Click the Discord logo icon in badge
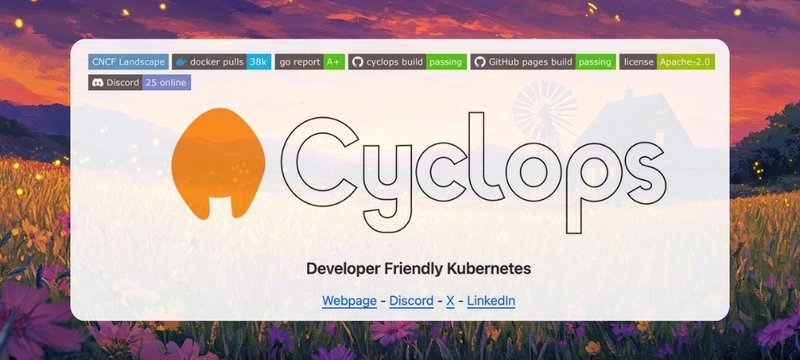 click(x=97, y=83)
